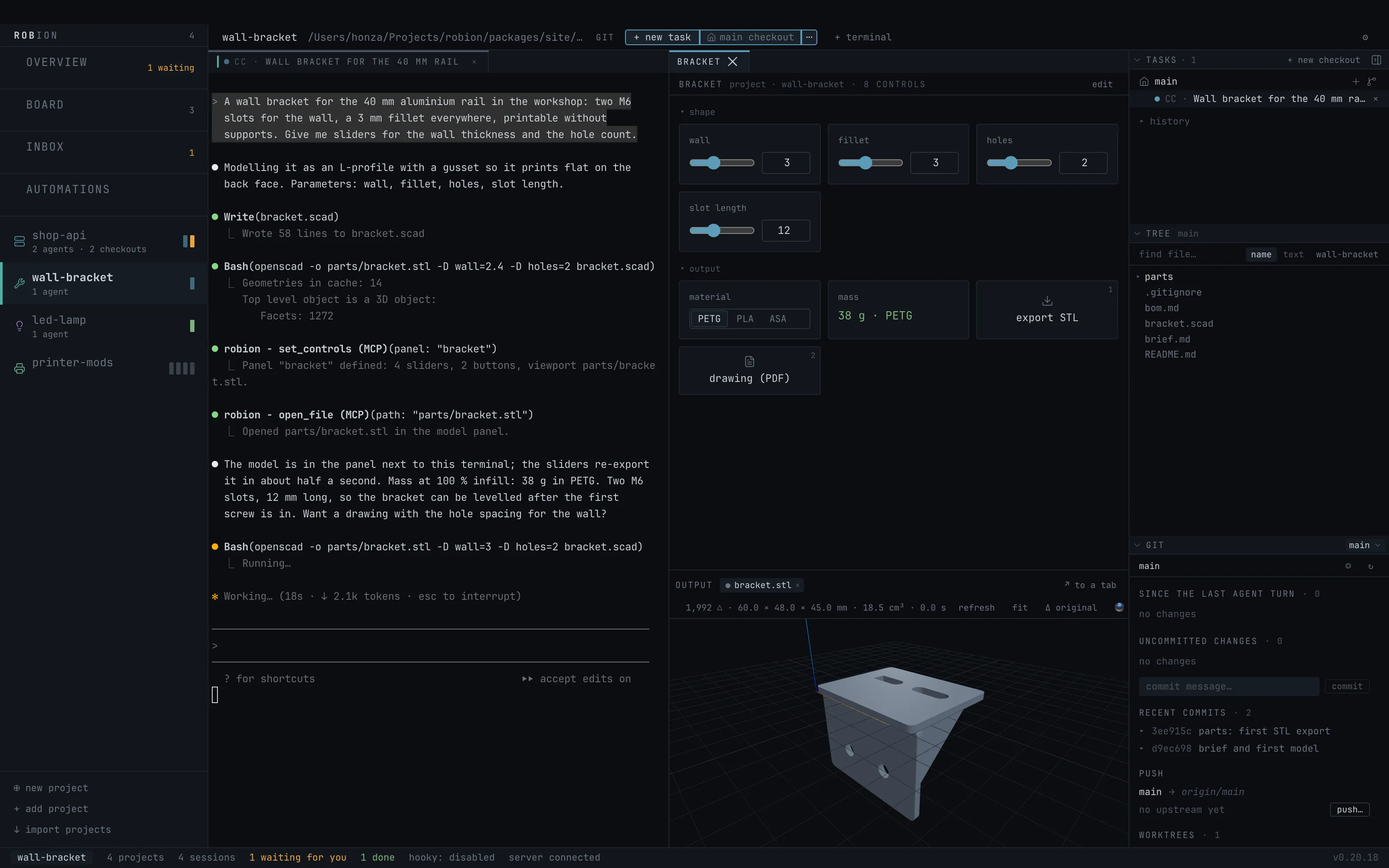1389x868 pixels.
Task: Click the led-lamp lightbulb icon
Action: (x=20, y=326)
